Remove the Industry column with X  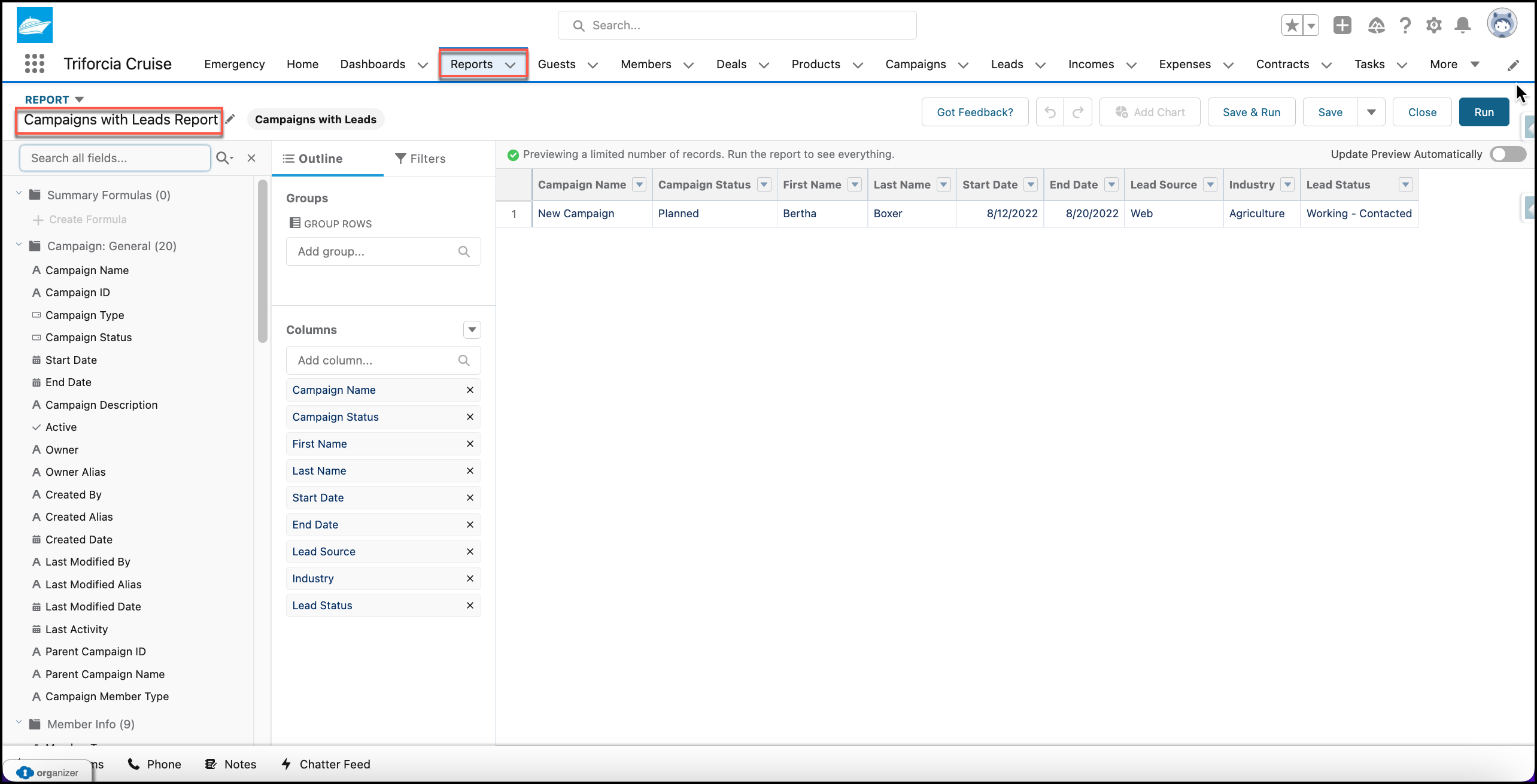coord(470,578)
